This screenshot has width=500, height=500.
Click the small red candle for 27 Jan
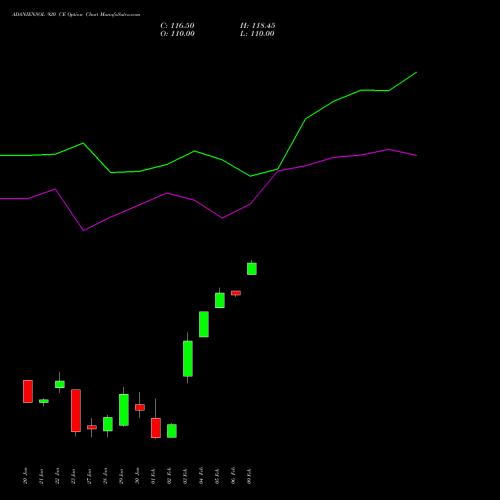coord(92,427)
